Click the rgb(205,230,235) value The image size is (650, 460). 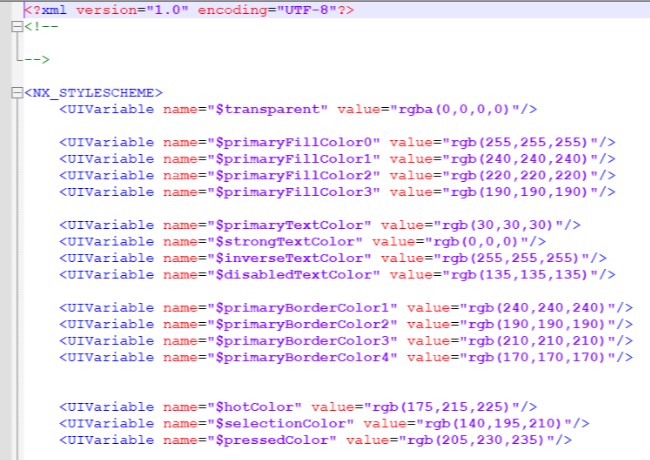coord(476,441)
